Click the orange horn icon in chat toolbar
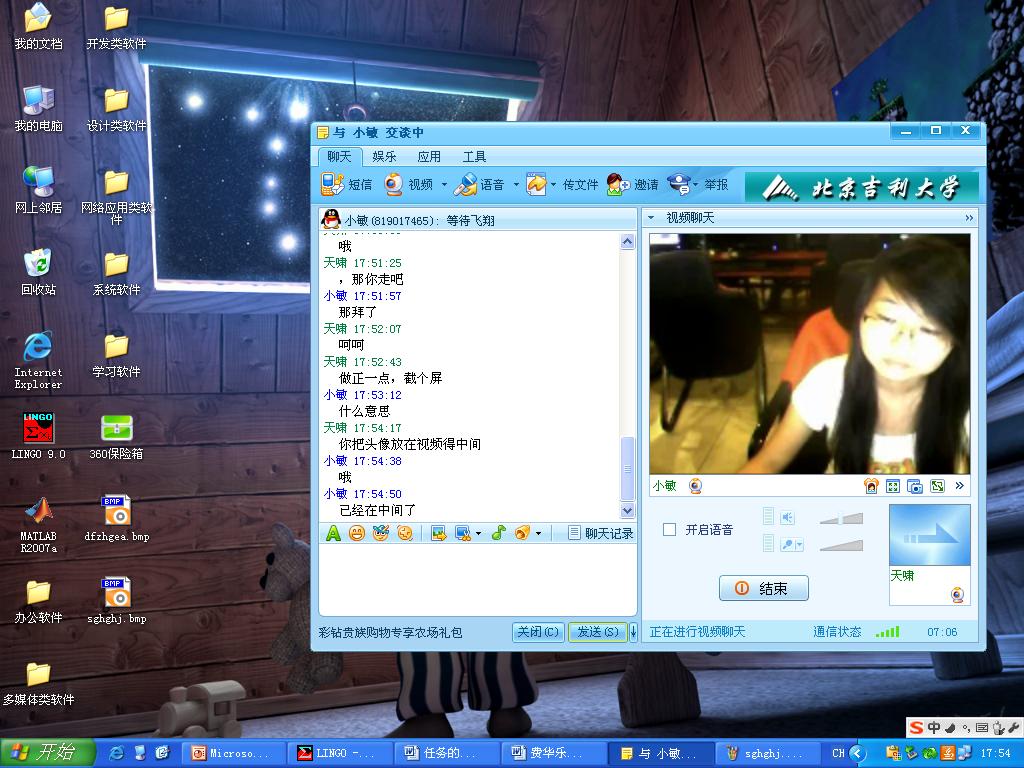Image resolution: width=1024 pixels, height=768 pixels. pos(522,534)
